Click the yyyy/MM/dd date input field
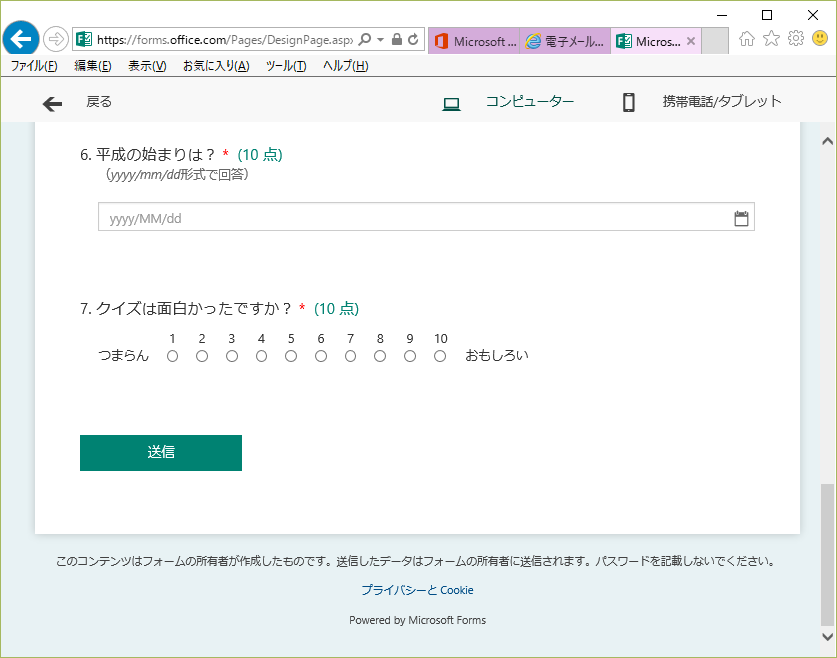The width and height of the screenshot is (837, 658). click(x=427, y=217)
